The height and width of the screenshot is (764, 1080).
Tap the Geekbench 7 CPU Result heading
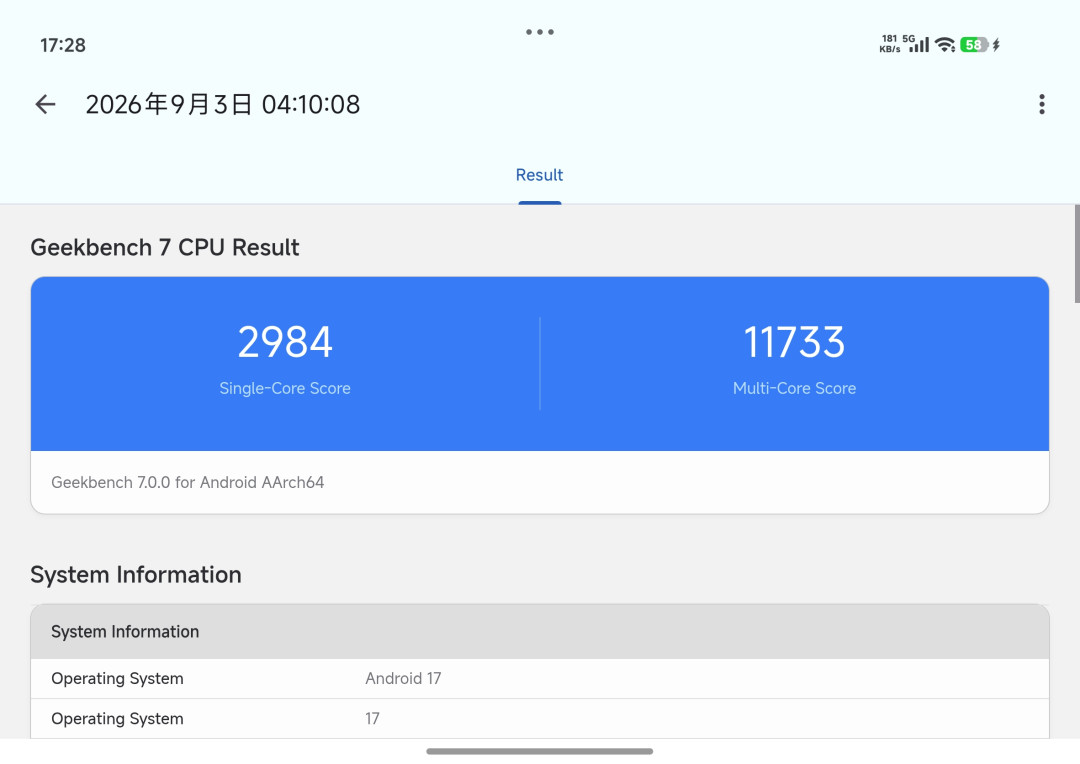tap(165, 247)
